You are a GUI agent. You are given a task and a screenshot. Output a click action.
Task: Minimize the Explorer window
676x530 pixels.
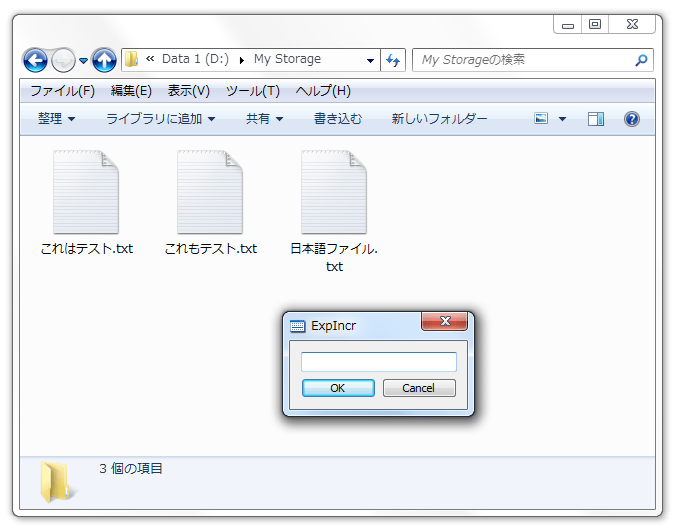[x=568, y=25]
